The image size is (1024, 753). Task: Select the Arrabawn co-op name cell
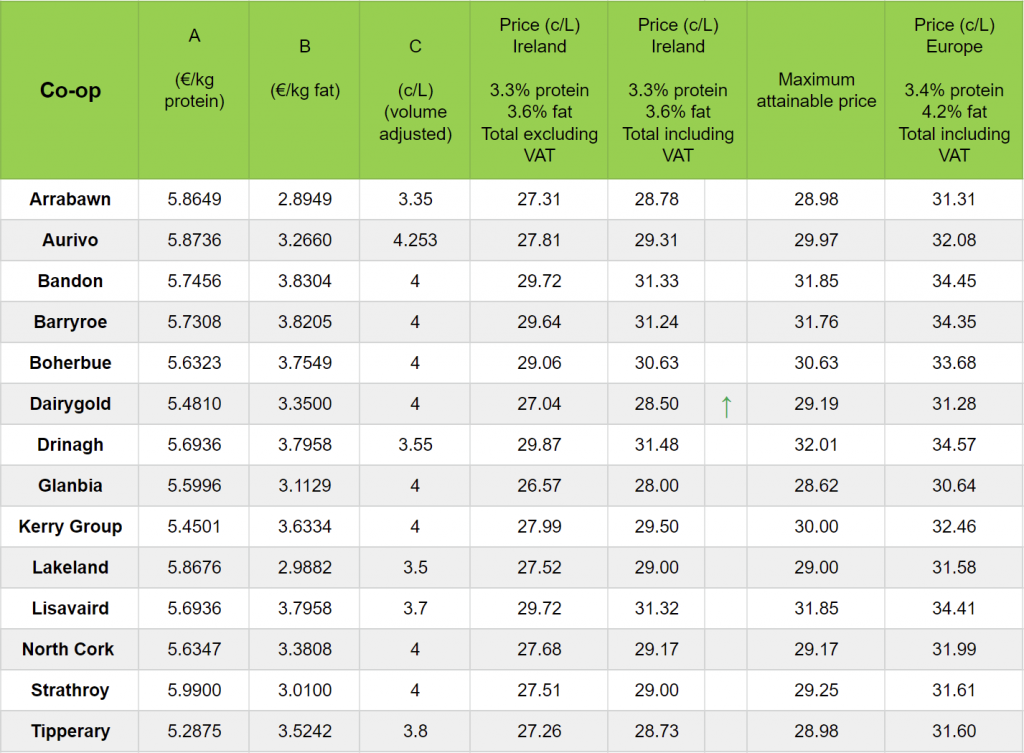[x=70, y=199]
